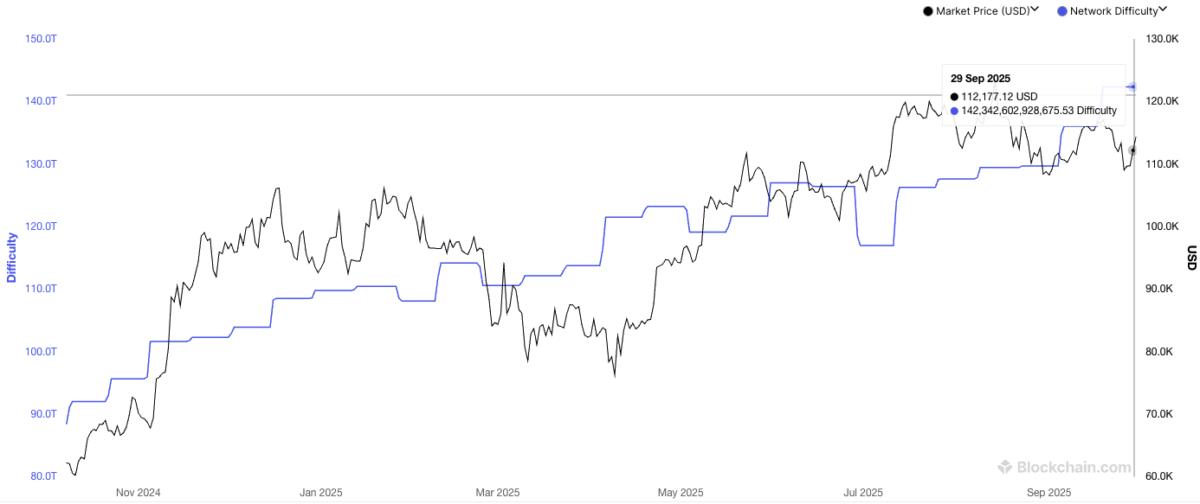The height and width of the screenshot is (504, 1200).
Task: Expand the chevron next to Market Price (USD)
Action: pyautogui.click(x=1035, y=10)
